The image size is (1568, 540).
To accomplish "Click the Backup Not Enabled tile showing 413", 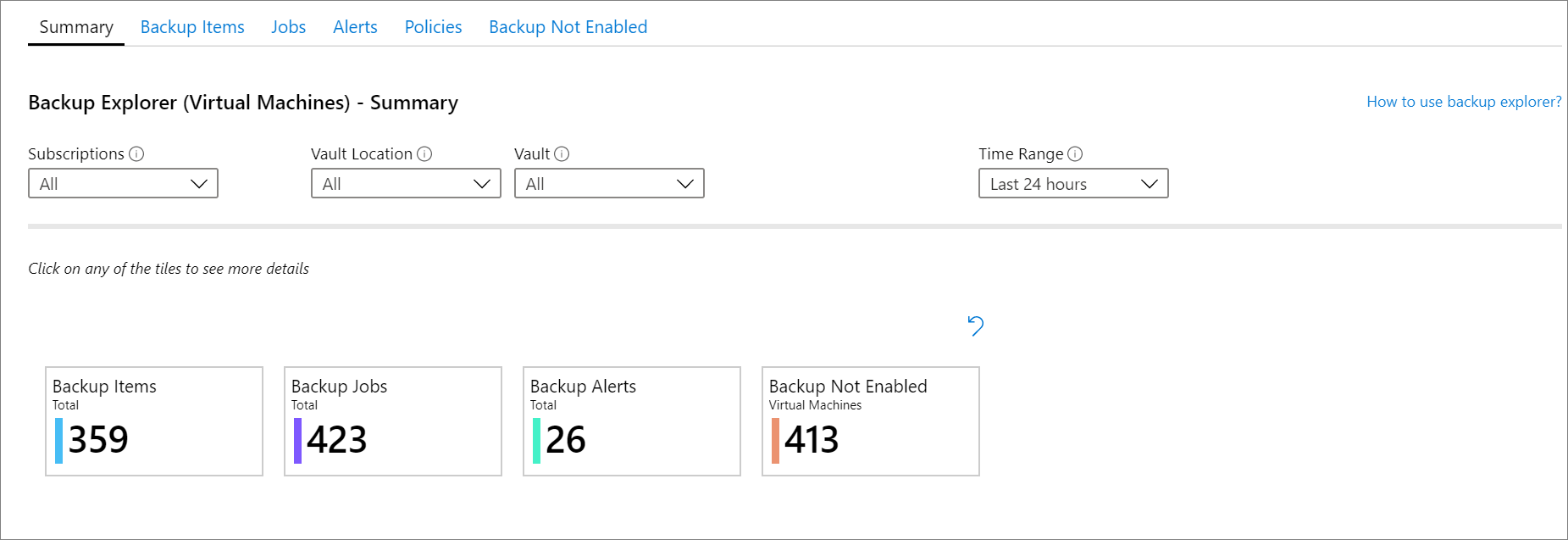I will [871, 421].
